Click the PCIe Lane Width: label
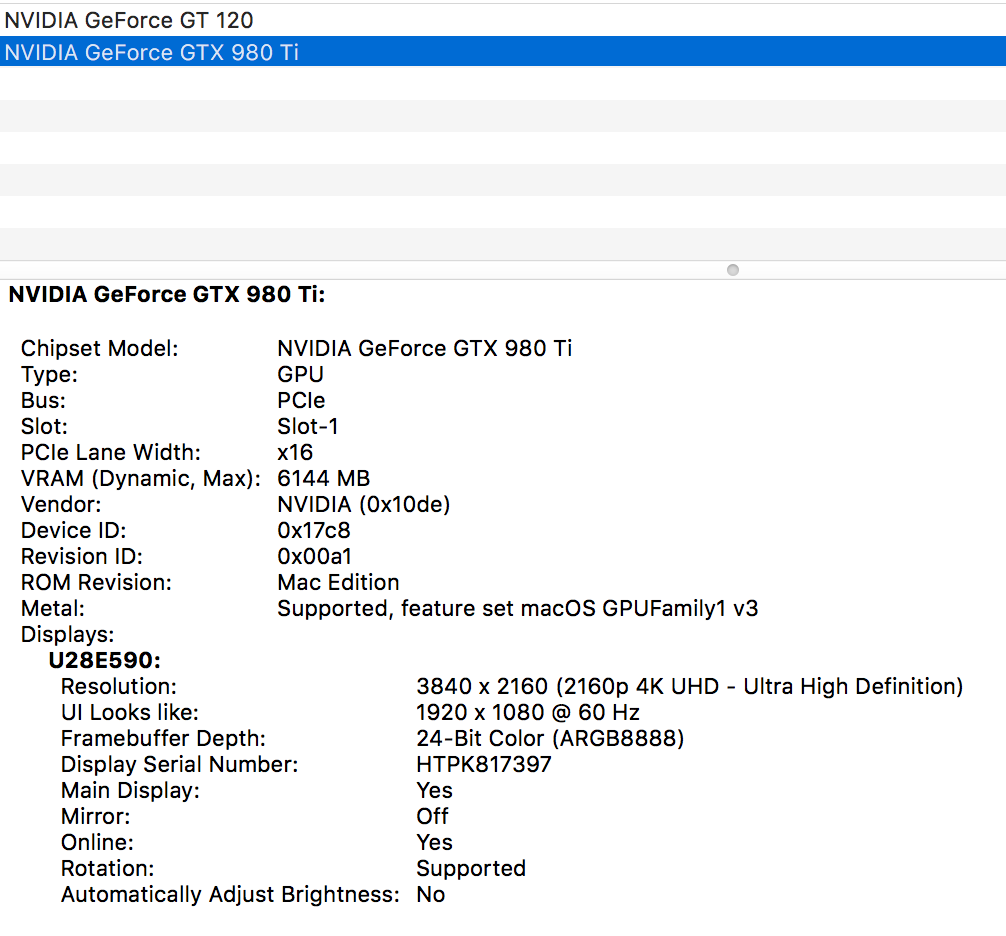 (x=111, y=452)
